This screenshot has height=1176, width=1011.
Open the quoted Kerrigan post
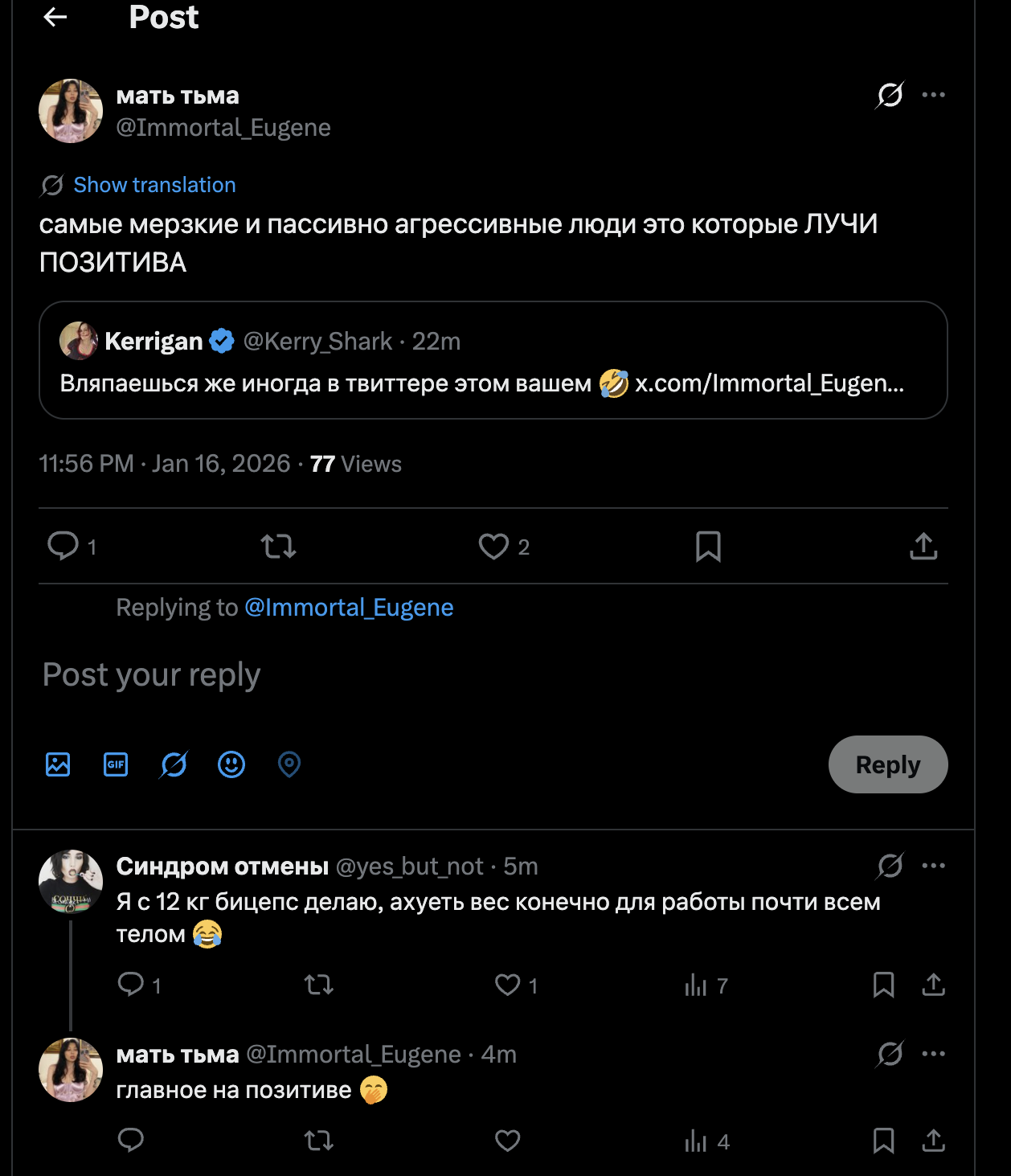(493, 360)
